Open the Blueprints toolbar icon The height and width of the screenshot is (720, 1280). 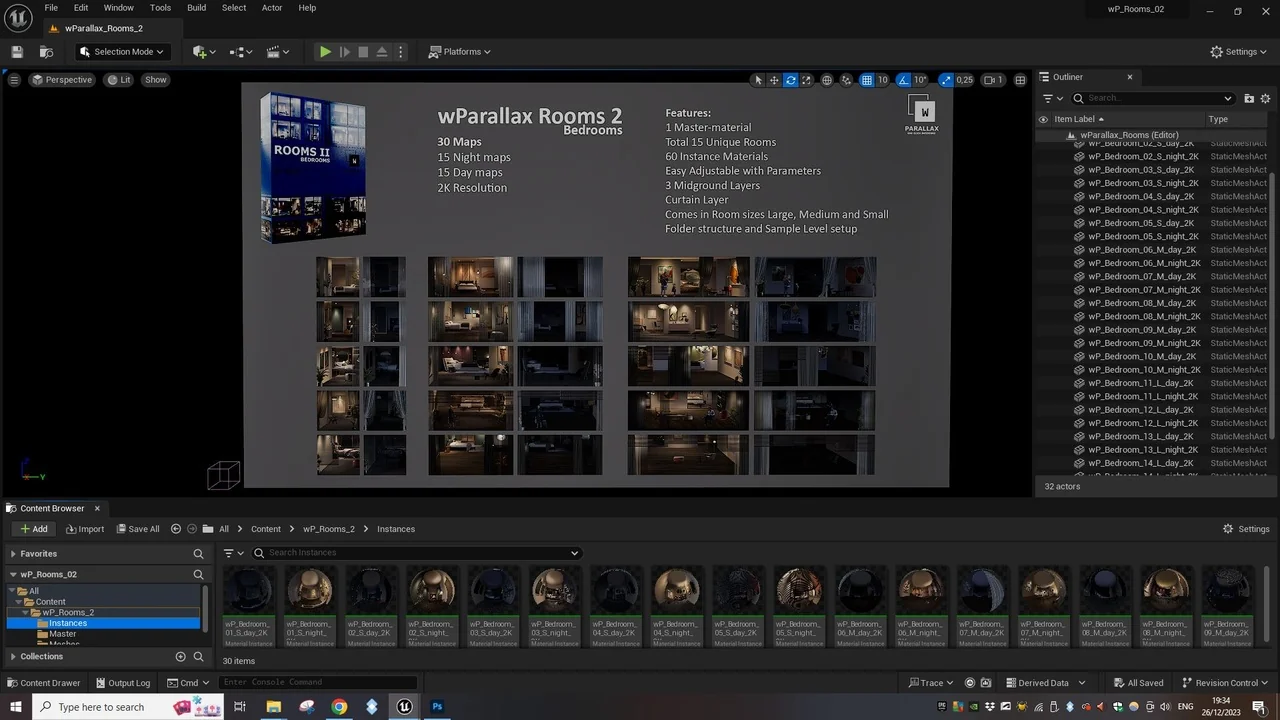click(x=241, y=52)
